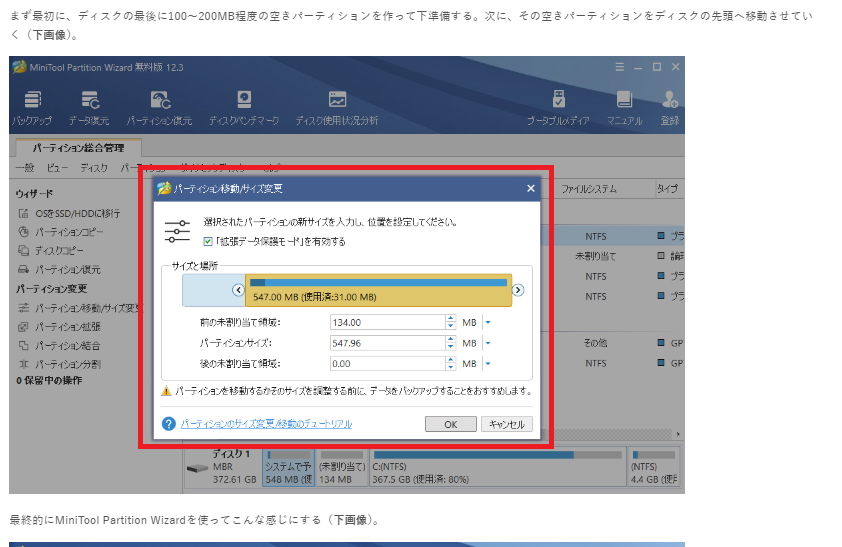Open the hamburger menu icon in title bar

point(620,67)
